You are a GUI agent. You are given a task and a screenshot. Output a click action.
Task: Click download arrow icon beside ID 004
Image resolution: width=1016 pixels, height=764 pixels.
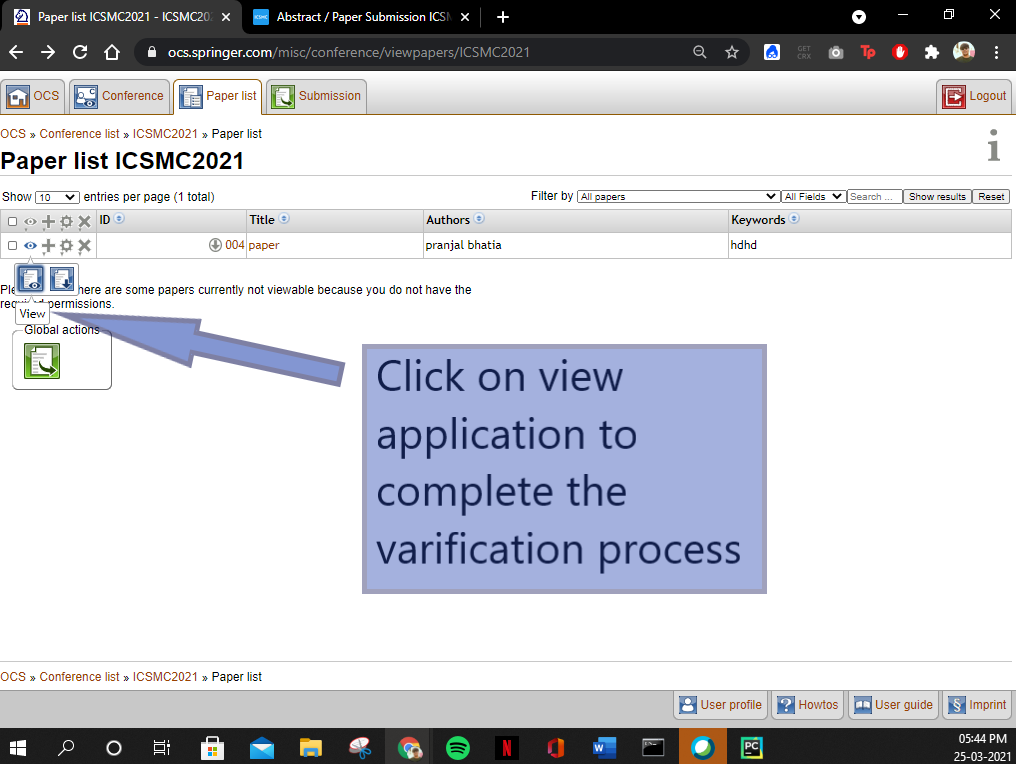(x=215, y=245)
